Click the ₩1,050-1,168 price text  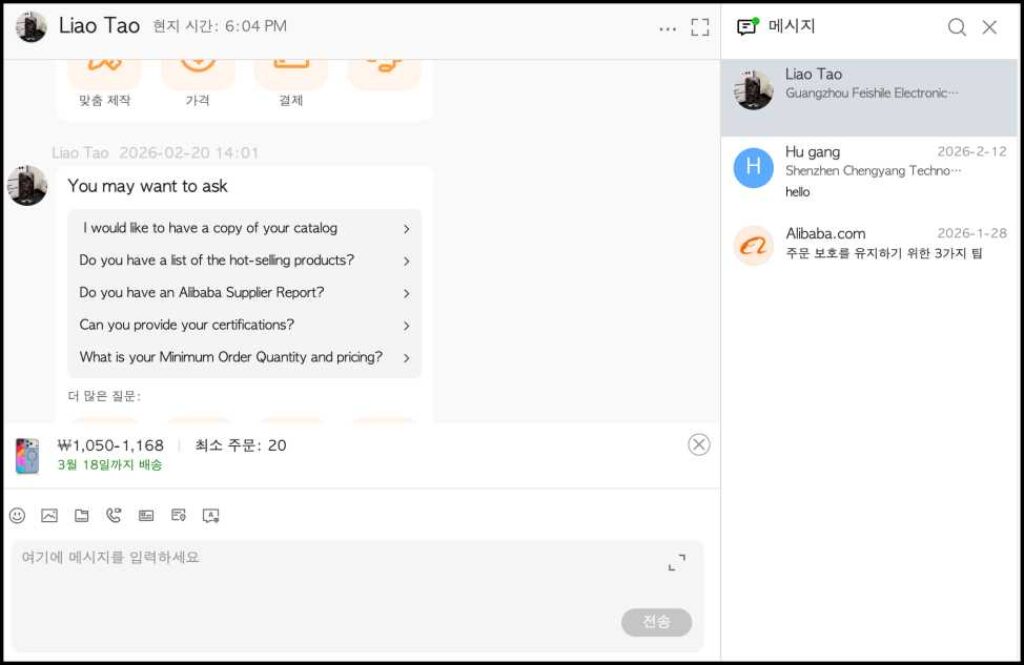pyautogui.click(x=110, y=446)
